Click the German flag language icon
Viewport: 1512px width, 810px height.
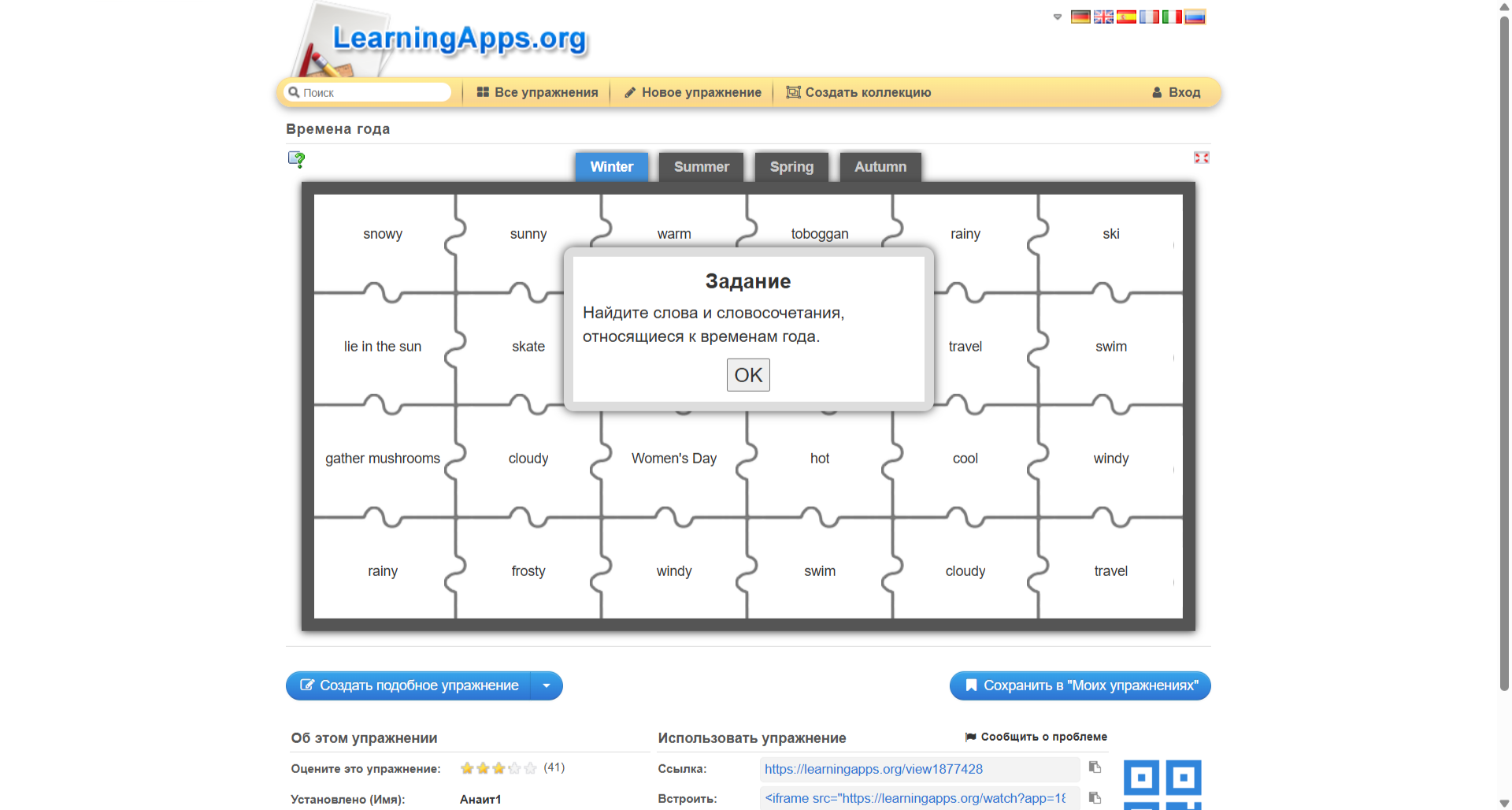(x=1080, y=17)
